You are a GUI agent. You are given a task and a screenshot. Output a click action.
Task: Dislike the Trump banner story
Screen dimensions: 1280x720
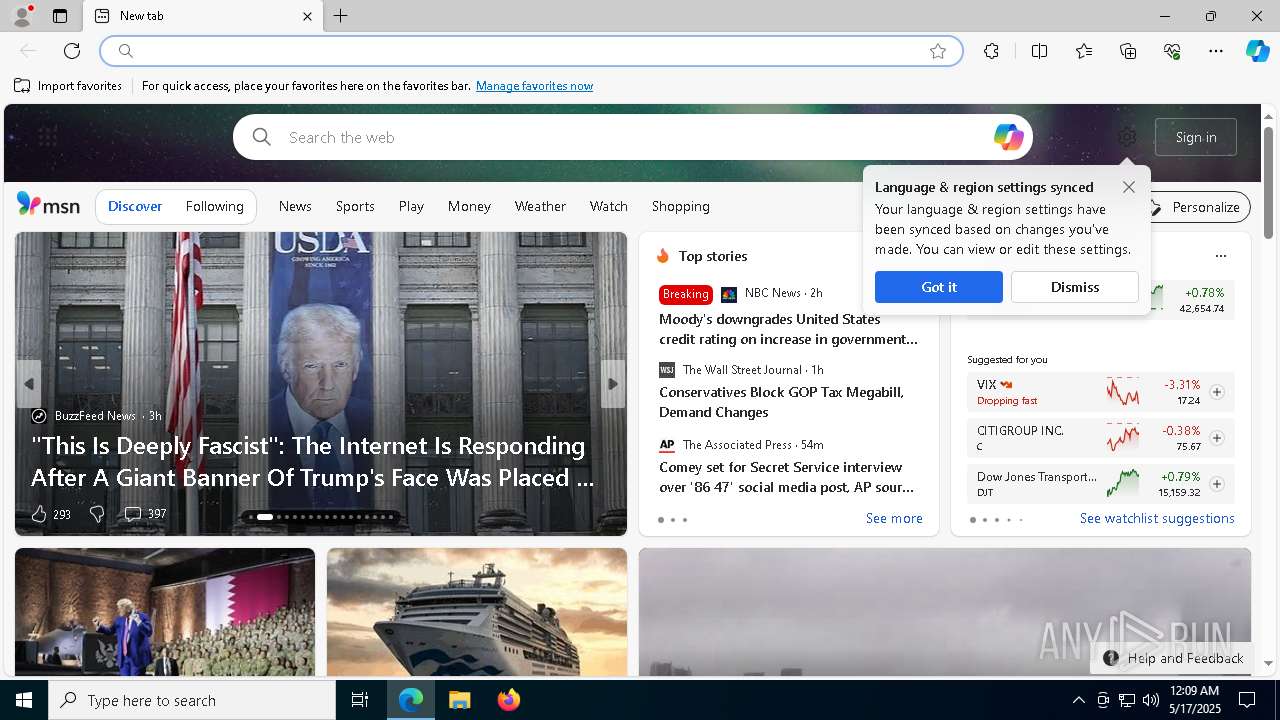(96, 514)
